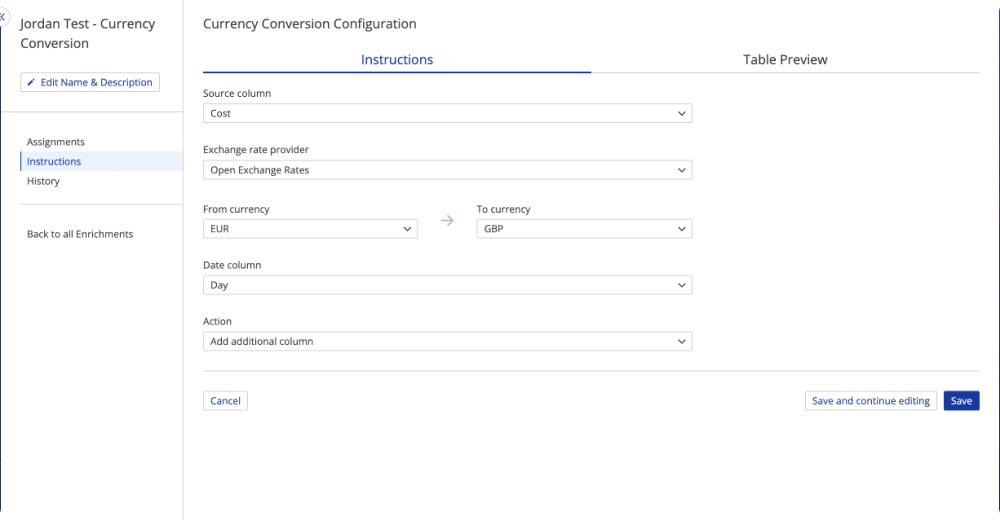Click the arrow between currency fields
This screenshot has width=1000, height=520.
[x=447, y=221]
